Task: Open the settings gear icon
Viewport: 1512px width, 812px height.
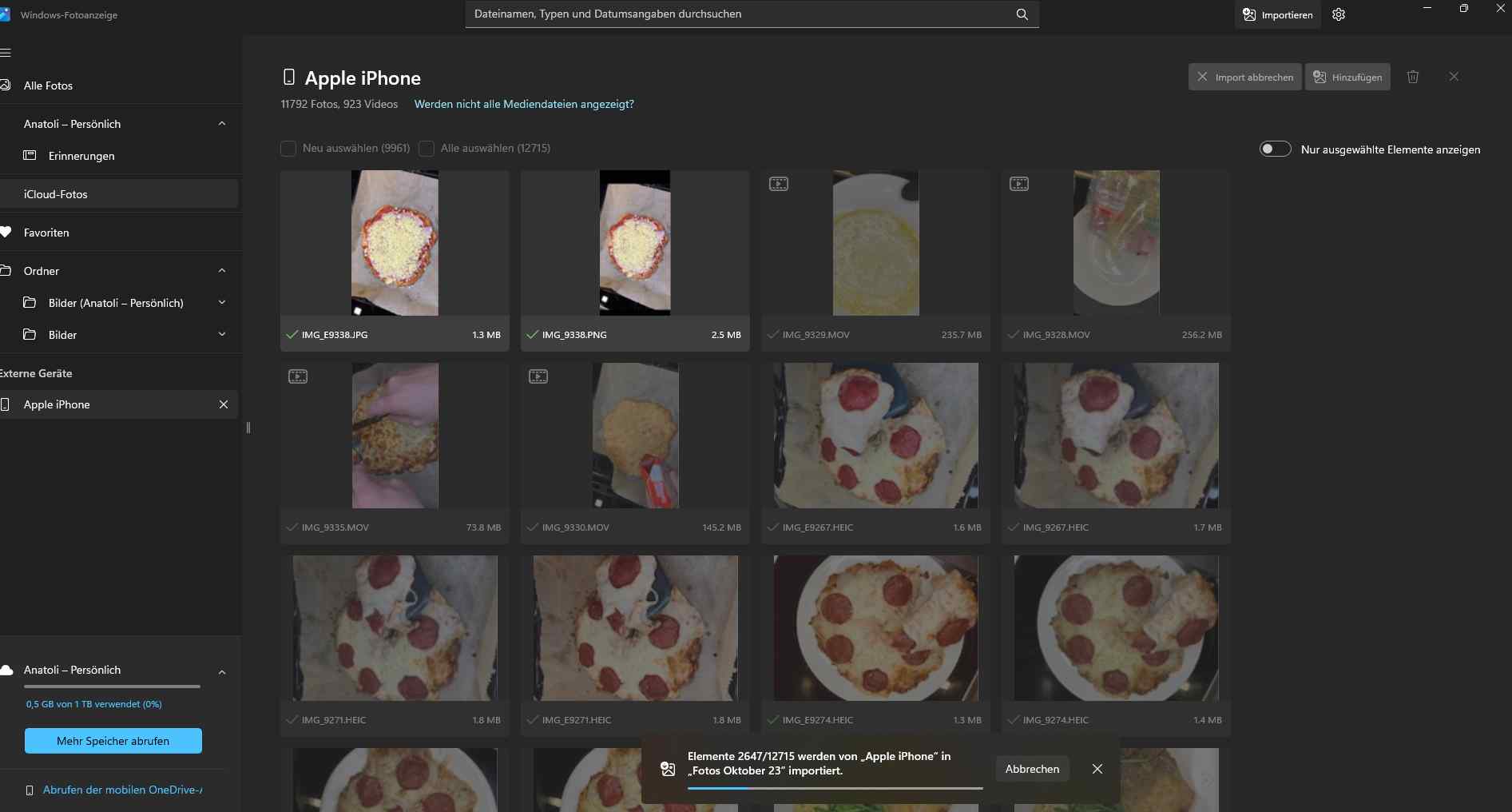Action: pyautogui.click(x=1339, y=14)
